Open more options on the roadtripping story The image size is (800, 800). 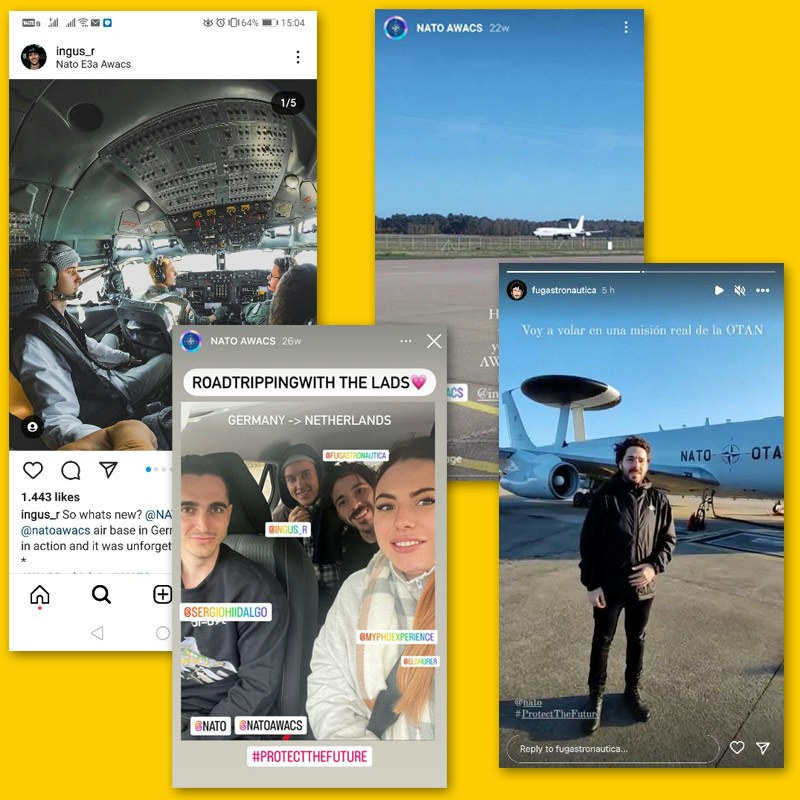[x=406, y=341]
